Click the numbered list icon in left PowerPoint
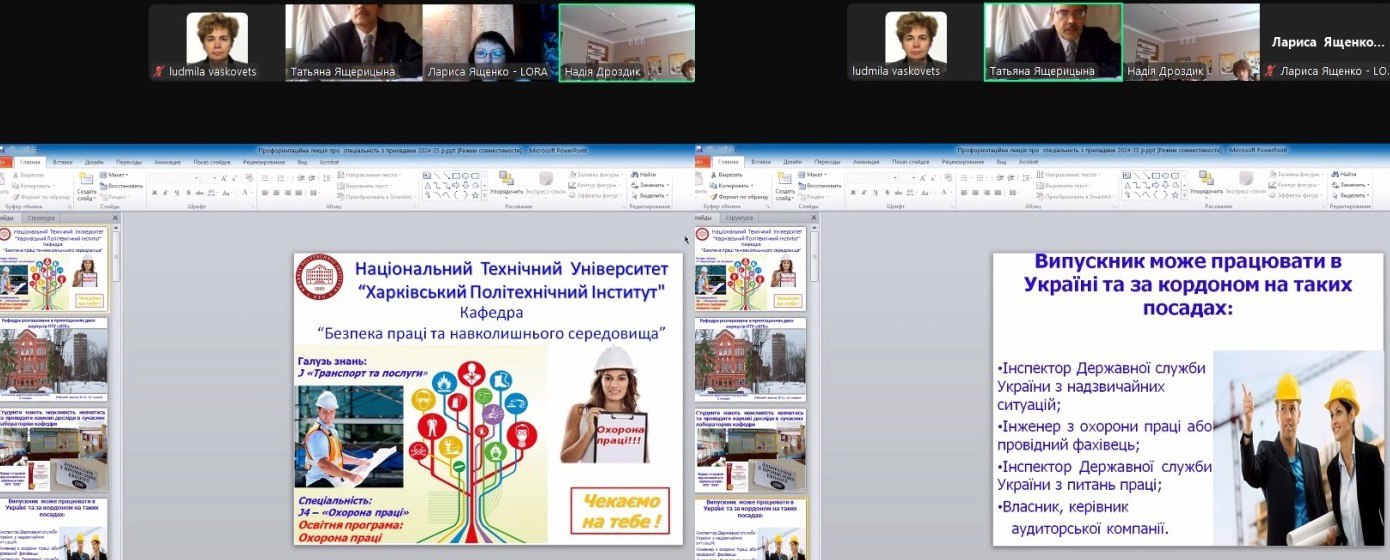Viewport: 1390px width, 560px height. [282, 178]
